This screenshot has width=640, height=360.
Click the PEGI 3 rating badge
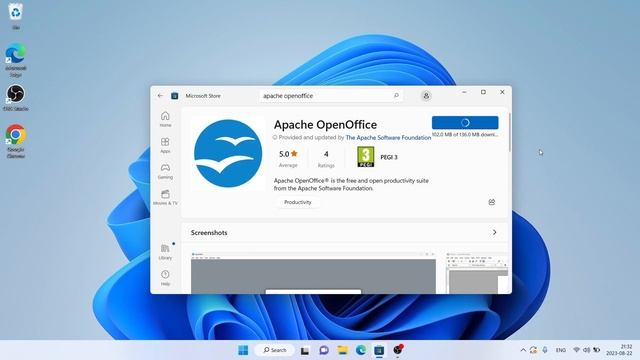[x=365, y=157]
